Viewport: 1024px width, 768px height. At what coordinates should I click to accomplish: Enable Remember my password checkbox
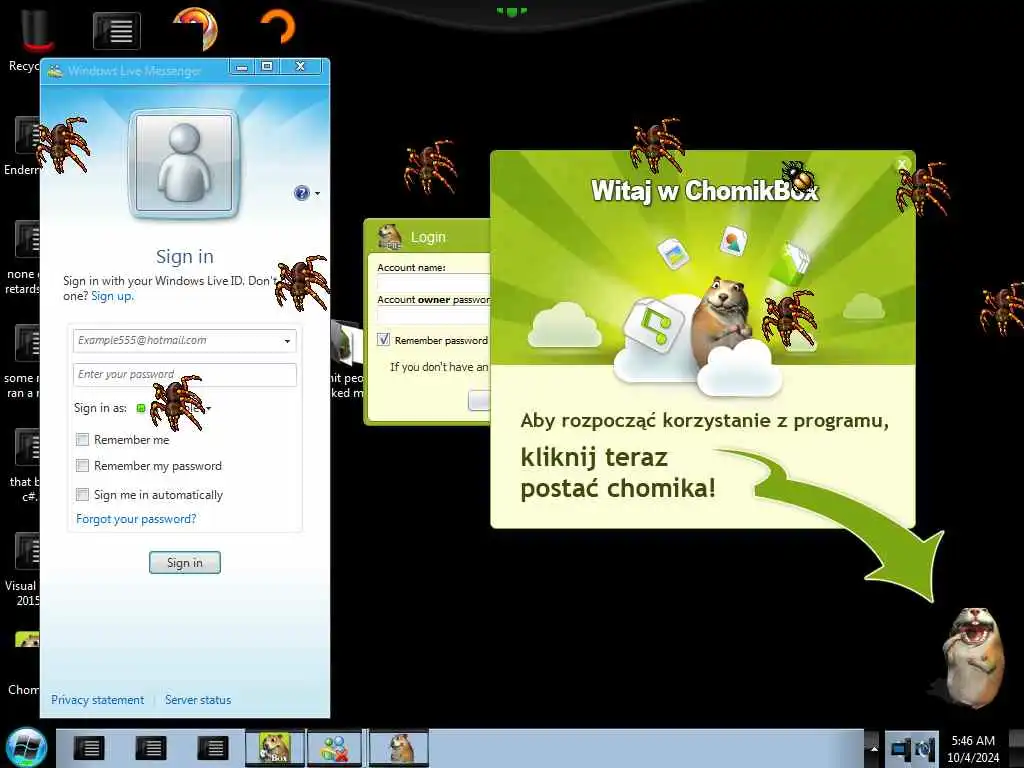point(82,465)
